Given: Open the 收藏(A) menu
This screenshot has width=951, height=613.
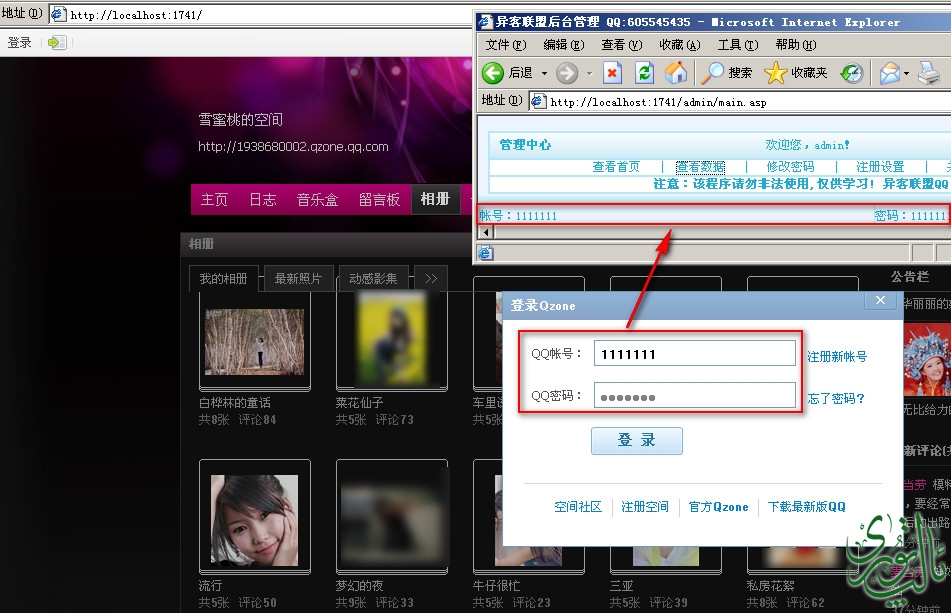Looking at the screenshot, I should click(x=680, y=45).
